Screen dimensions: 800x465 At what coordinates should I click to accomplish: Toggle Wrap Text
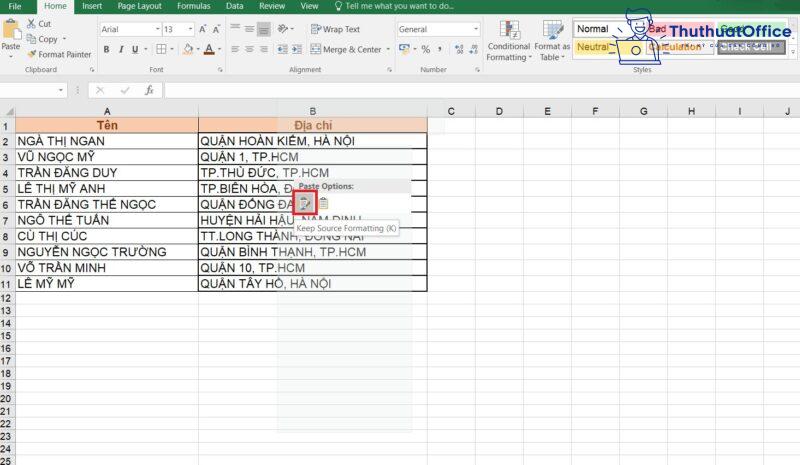coord(335,29)
